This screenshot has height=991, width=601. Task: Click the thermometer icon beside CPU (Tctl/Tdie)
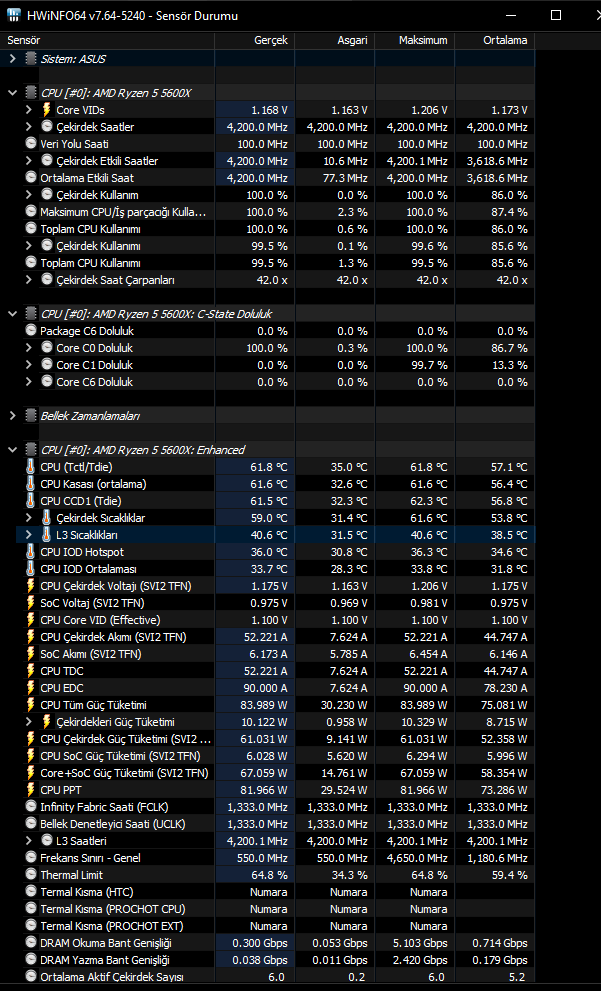30,466
